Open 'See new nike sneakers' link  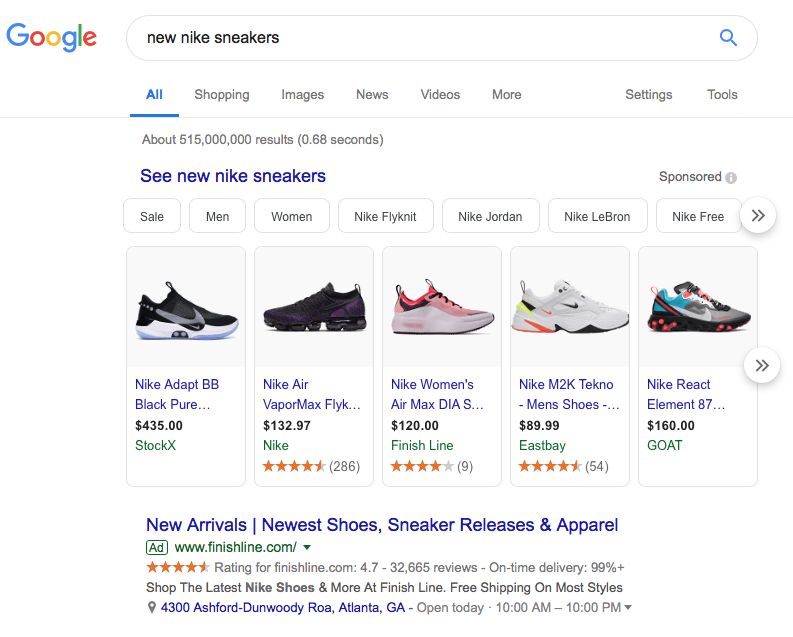point(233,176)
